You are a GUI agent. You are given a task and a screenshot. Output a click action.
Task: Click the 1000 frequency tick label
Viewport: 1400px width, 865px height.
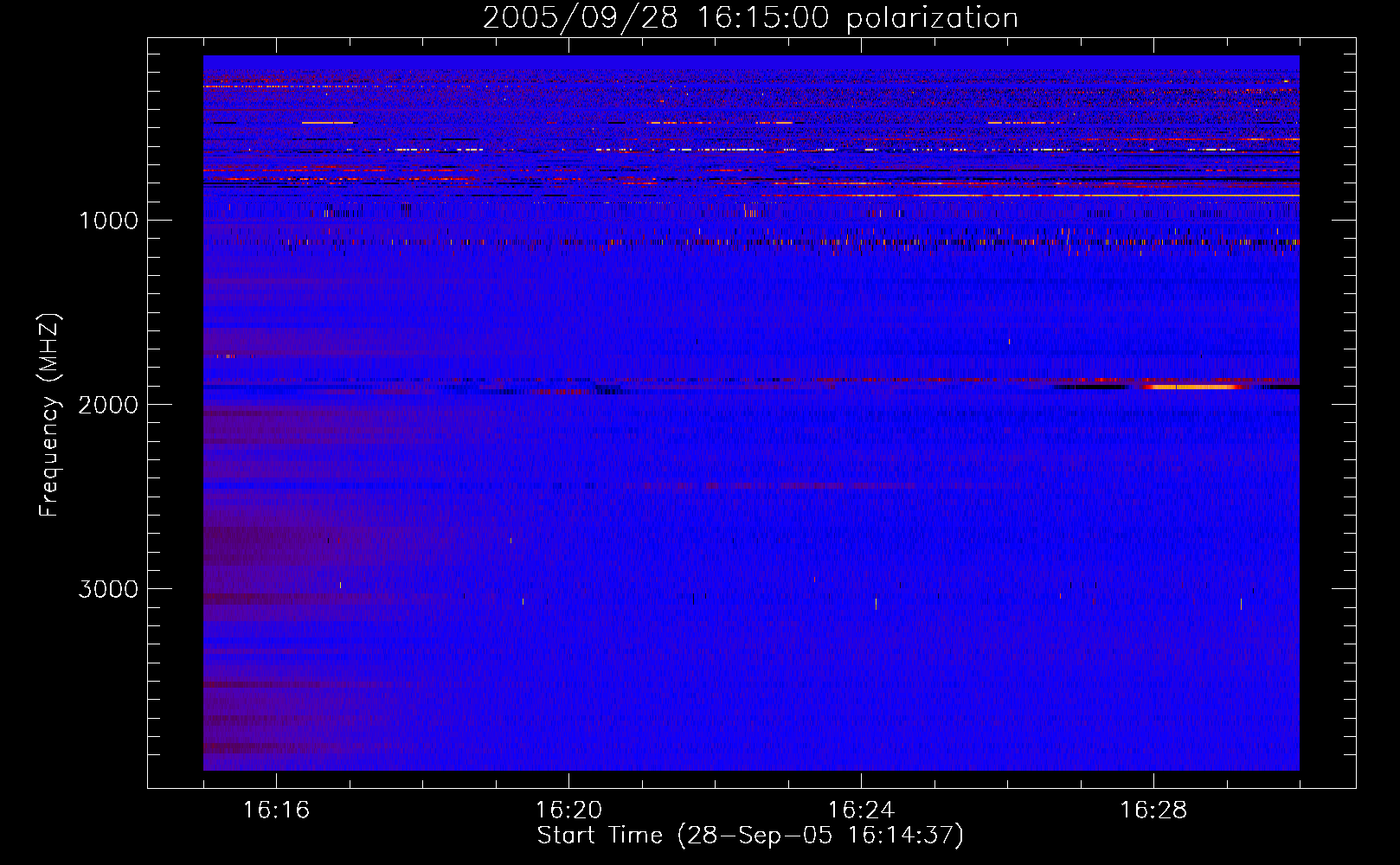coord(108,221)
